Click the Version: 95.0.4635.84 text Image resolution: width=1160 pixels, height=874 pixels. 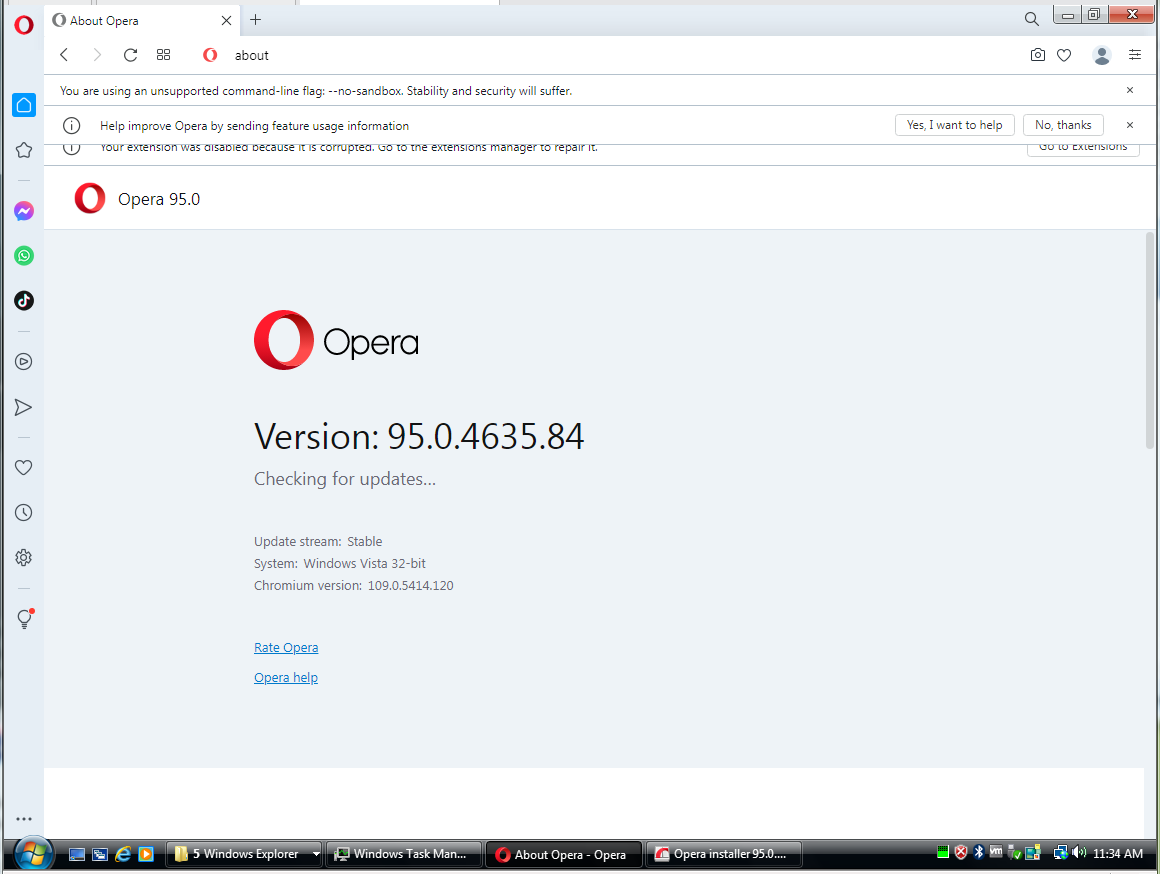[x=419, y=436]
